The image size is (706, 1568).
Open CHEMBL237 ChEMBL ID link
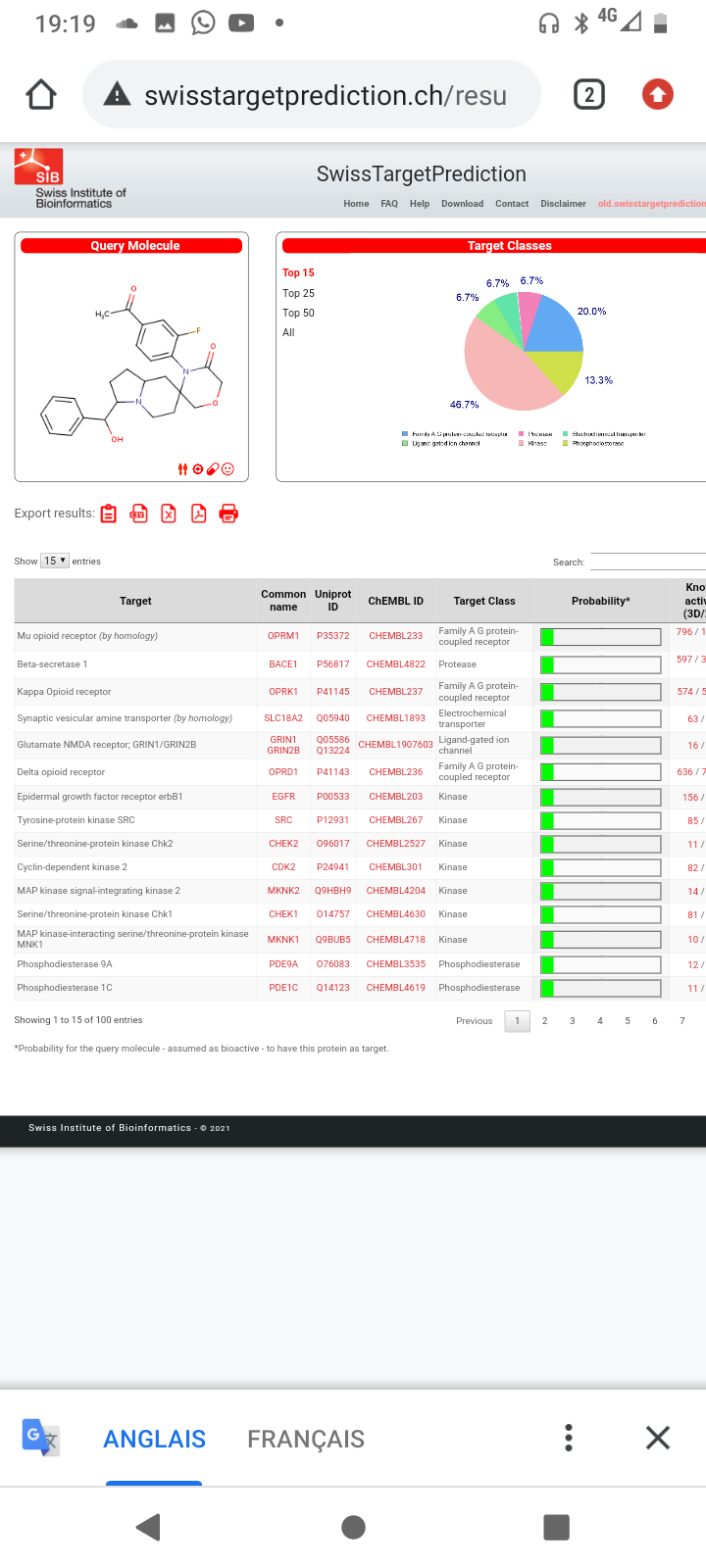(395, 692)
